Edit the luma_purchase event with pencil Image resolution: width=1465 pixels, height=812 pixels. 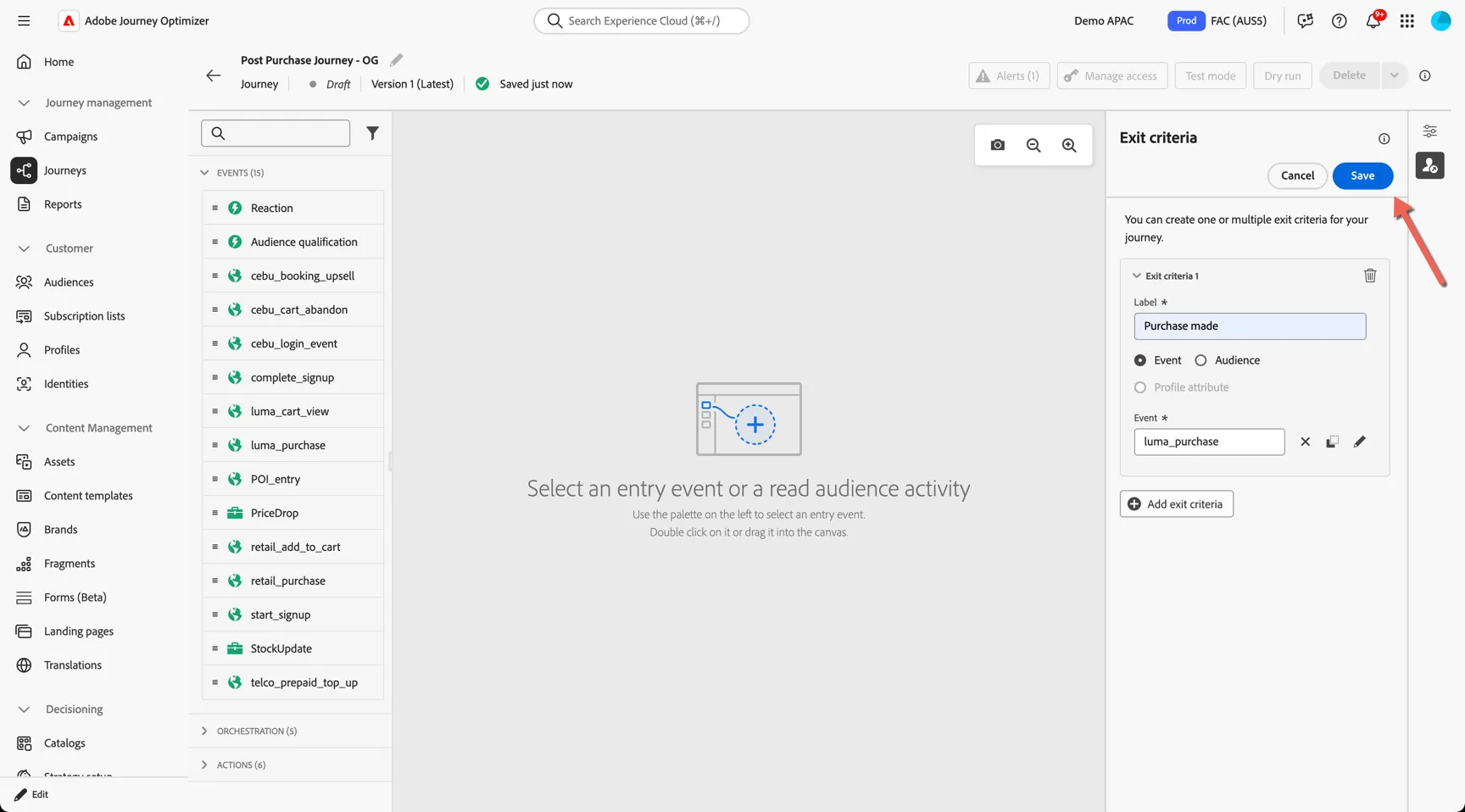pyautogui.click(x=1359, y=442)
